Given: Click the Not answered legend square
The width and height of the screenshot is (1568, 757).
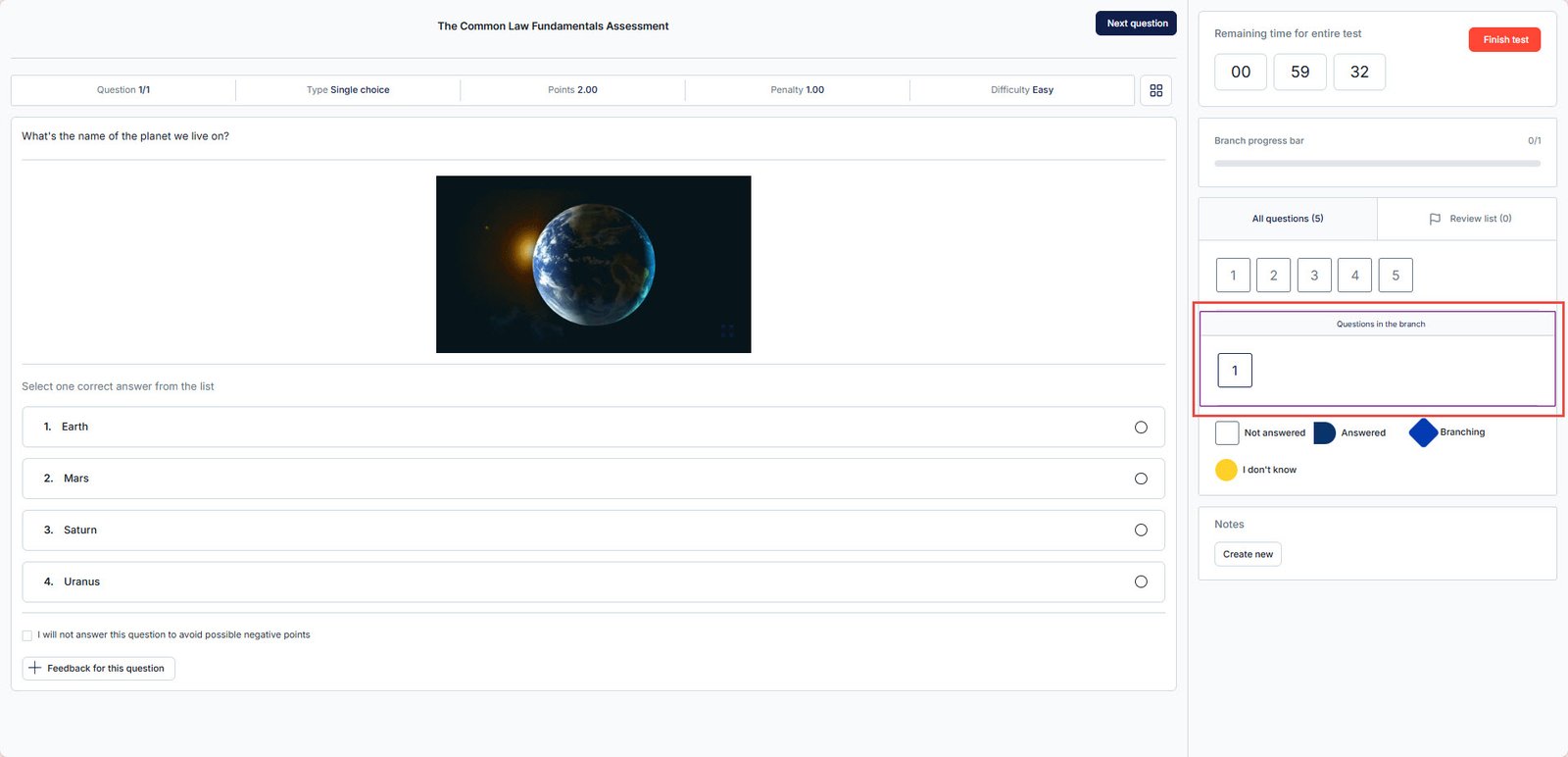Looking at the screenshot, I should pyautogui.click(x=1227, y=432).
